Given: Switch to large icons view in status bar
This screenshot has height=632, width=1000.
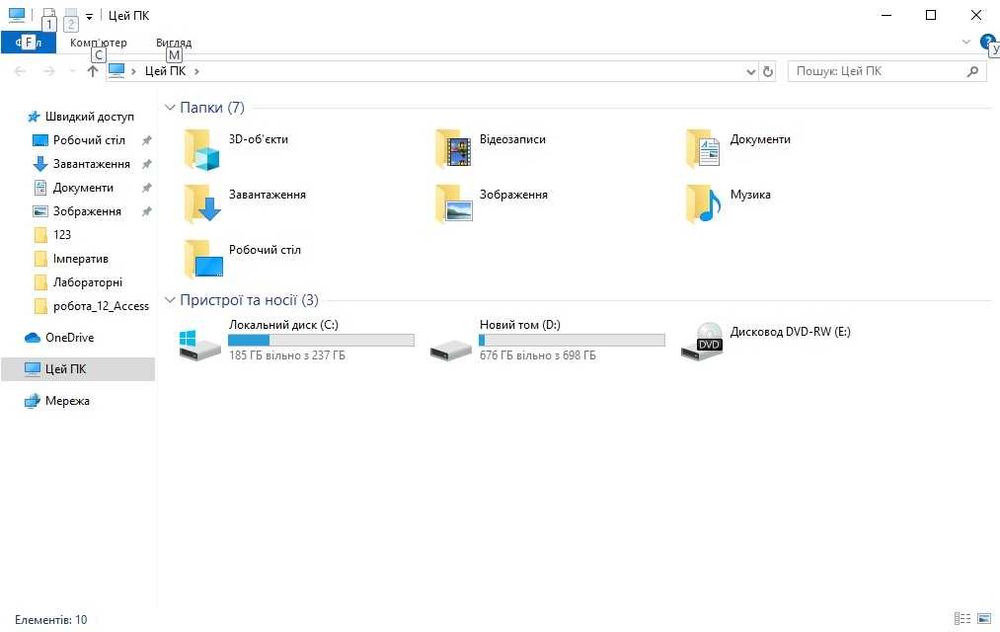Looking at the screenshot, I should click(983, 619).
